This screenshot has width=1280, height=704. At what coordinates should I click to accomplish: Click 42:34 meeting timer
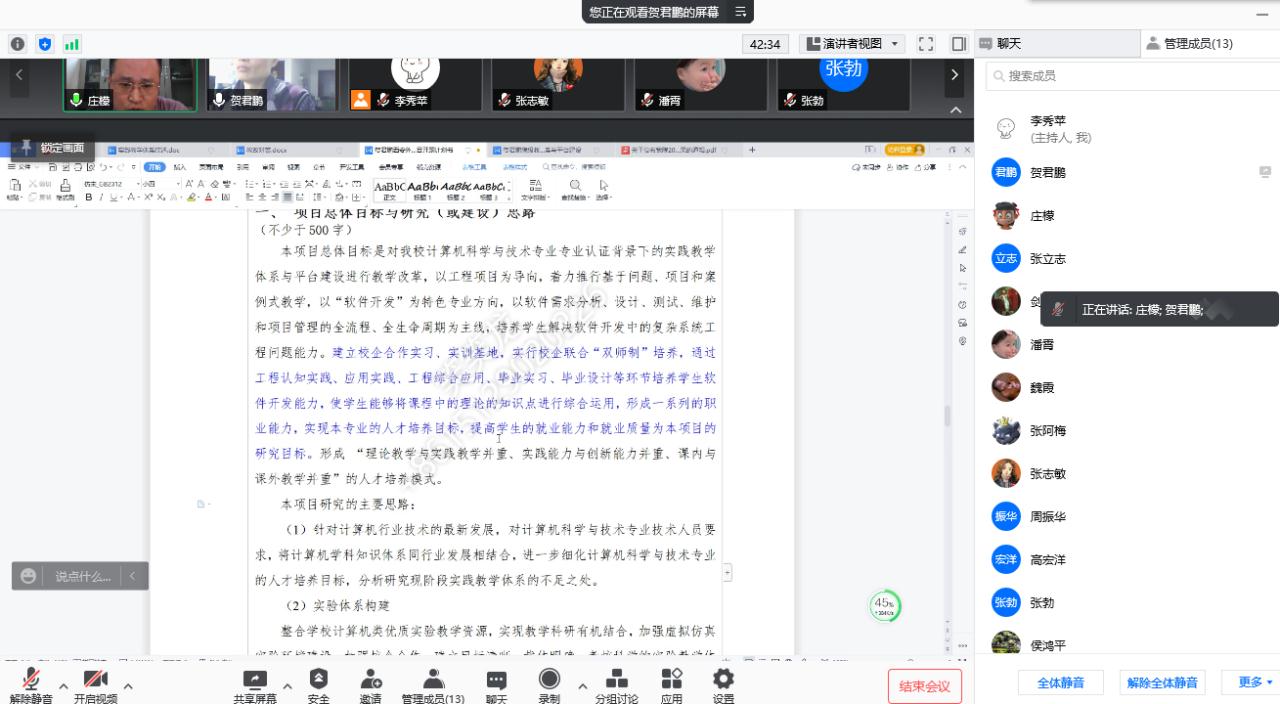pyautogui.click(x=765, y=44)
